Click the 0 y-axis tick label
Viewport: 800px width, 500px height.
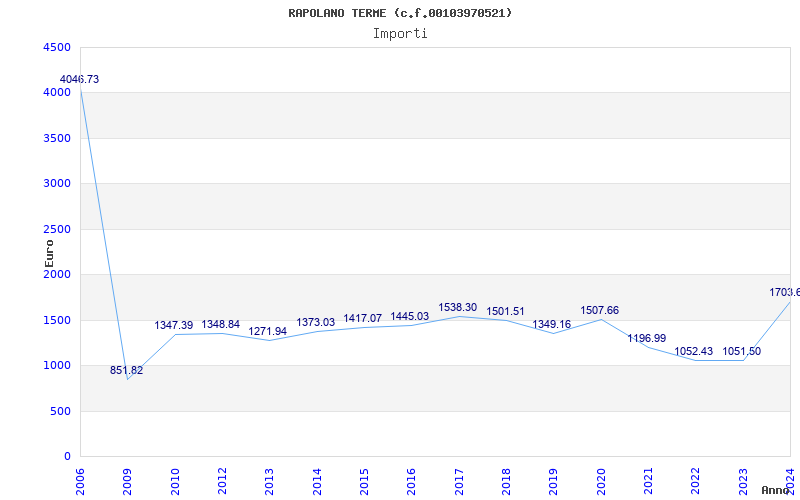[68, 457]
